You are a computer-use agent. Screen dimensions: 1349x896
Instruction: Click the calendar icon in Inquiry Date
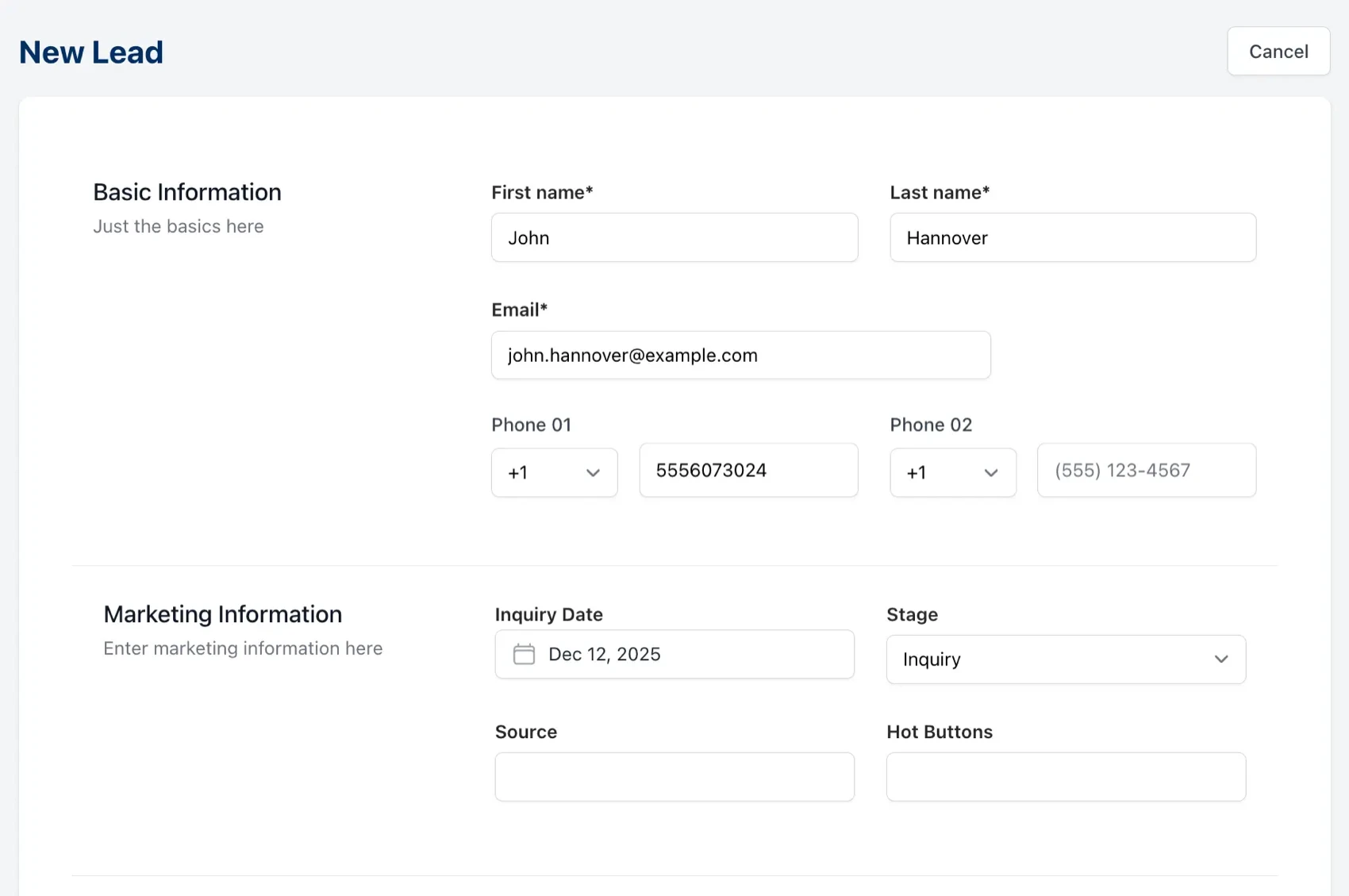(525, 654)
